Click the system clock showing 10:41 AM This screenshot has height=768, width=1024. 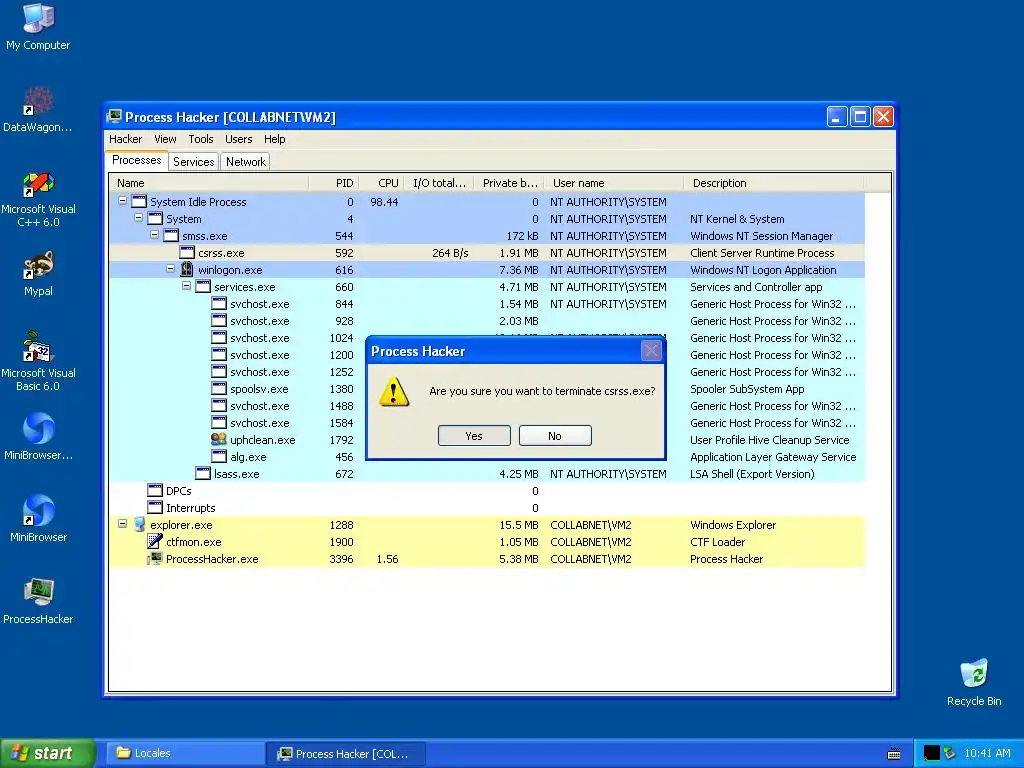click(x=987, y=753)
